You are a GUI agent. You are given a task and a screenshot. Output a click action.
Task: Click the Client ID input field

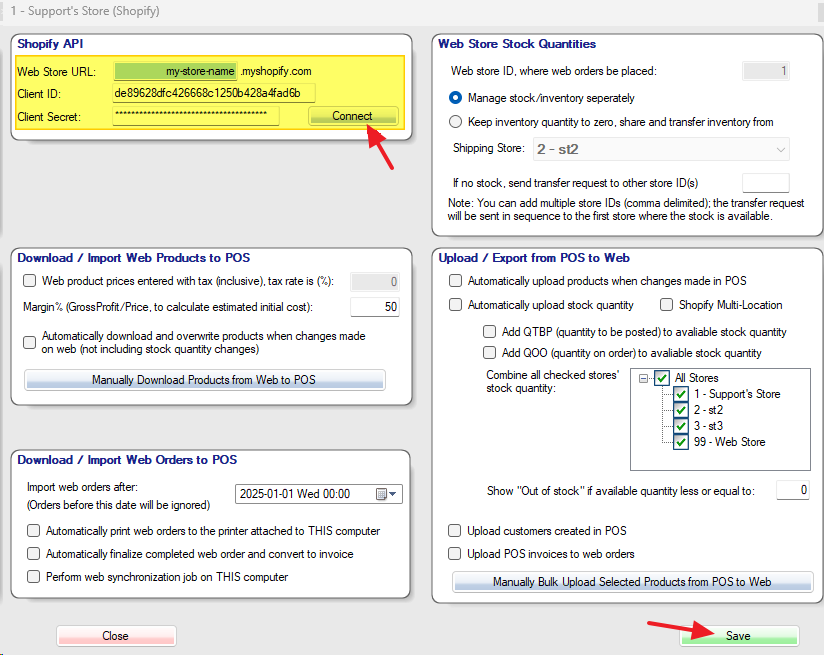pyautogui.click(x=213, y=93)
